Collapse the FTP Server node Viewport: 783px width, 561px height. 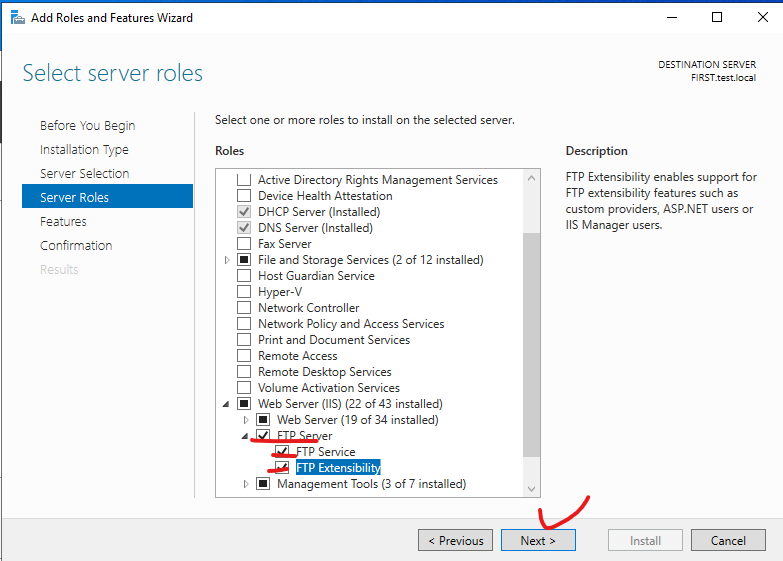(245, 436)
